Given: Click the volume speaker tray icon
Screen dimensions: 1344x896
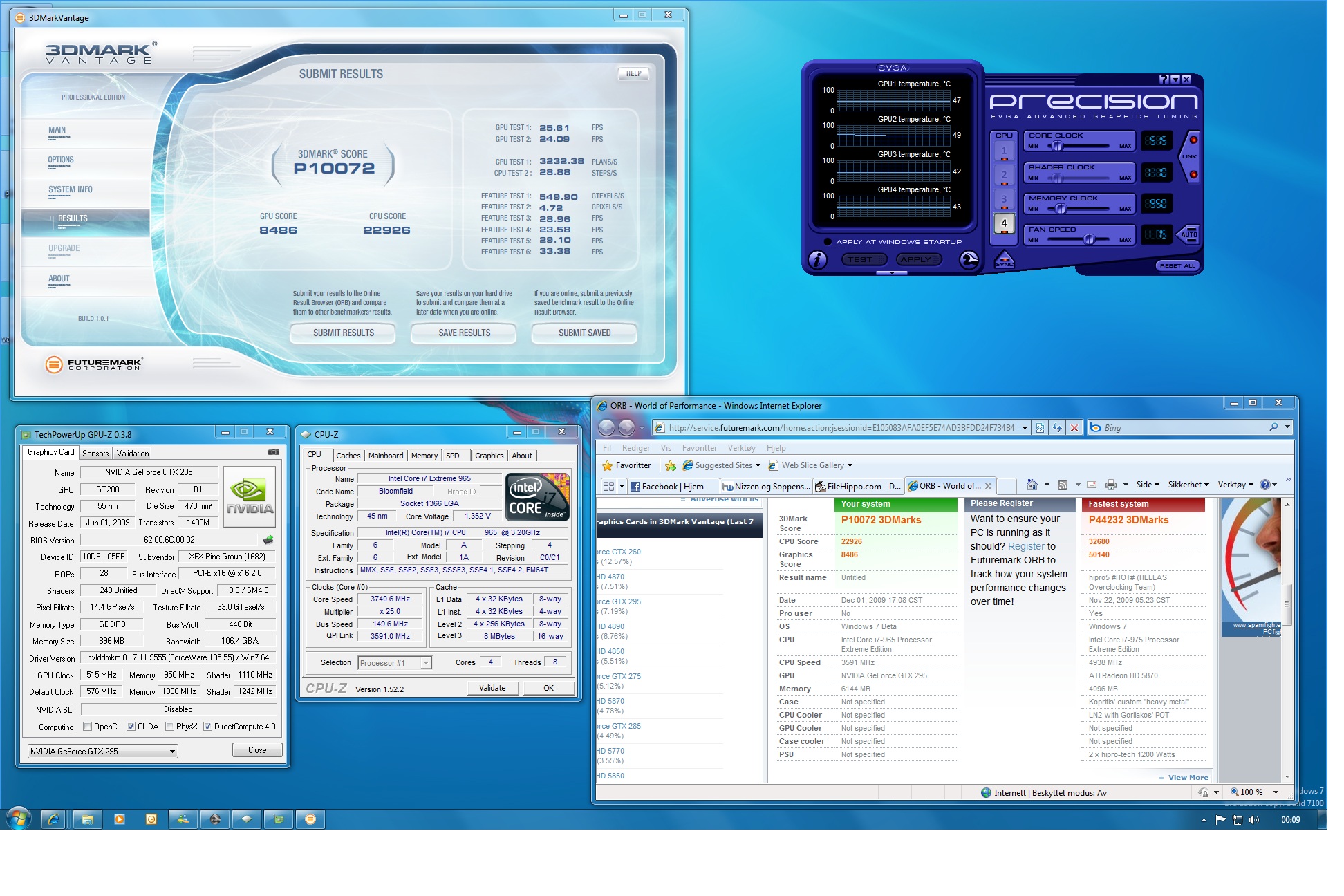Looking at the screenshot, I should coord(1255,820).
